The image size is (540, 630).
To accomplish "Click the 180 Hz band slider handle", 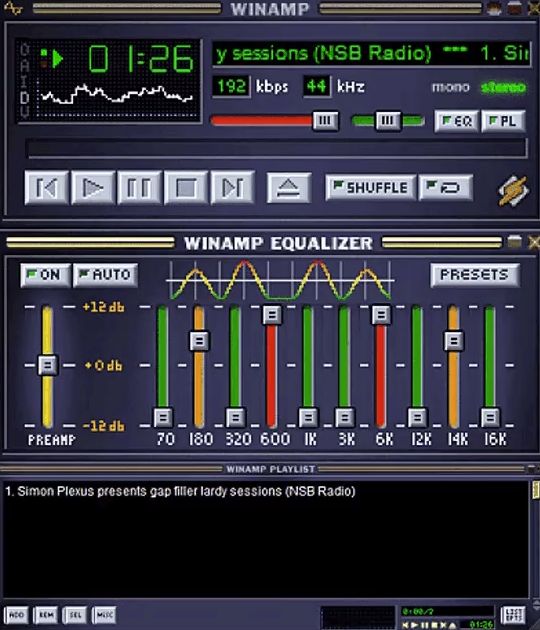I will [199, 341].
